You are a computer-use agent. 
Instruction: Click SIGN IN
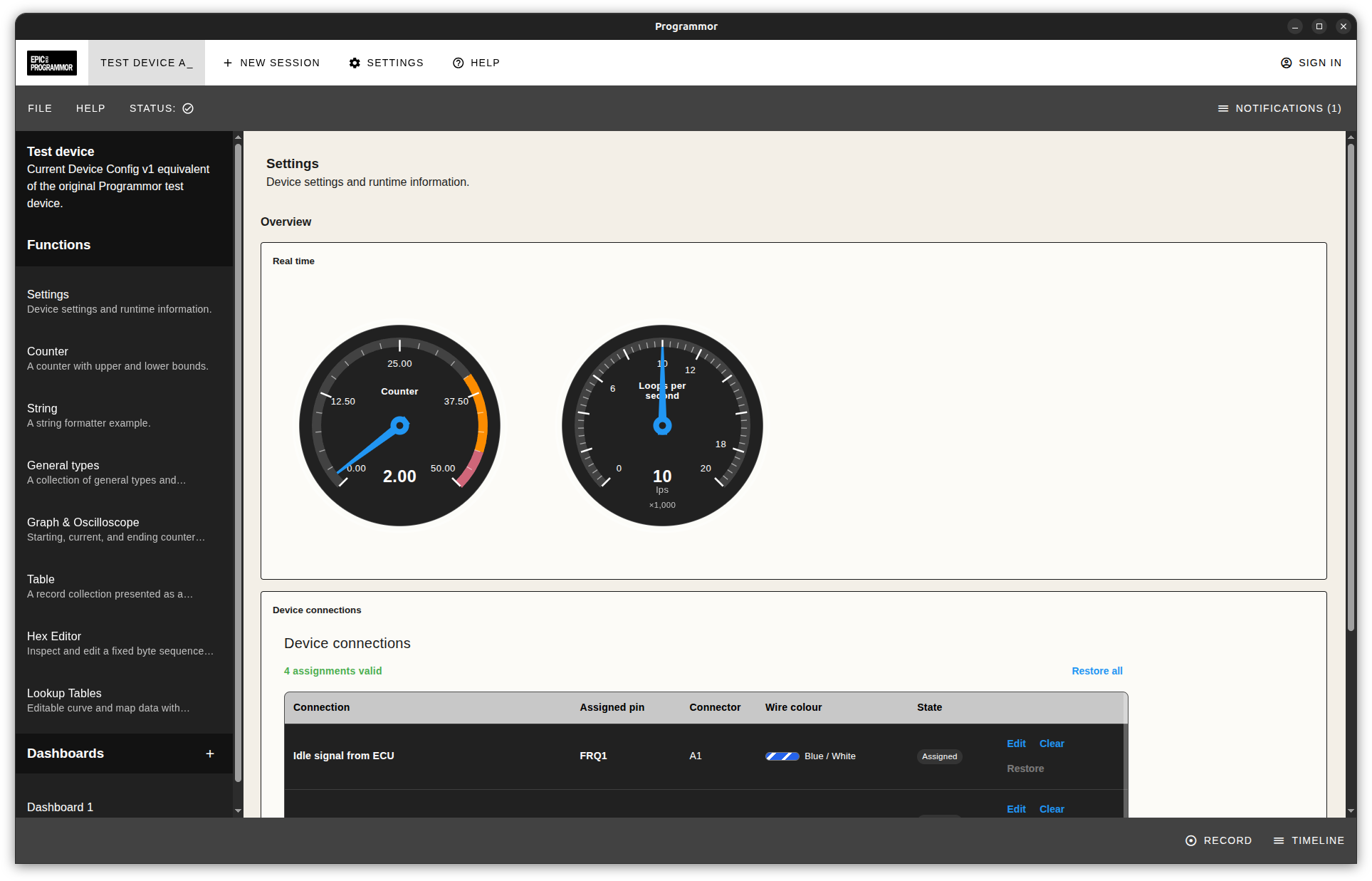(x=1311, y=63)
